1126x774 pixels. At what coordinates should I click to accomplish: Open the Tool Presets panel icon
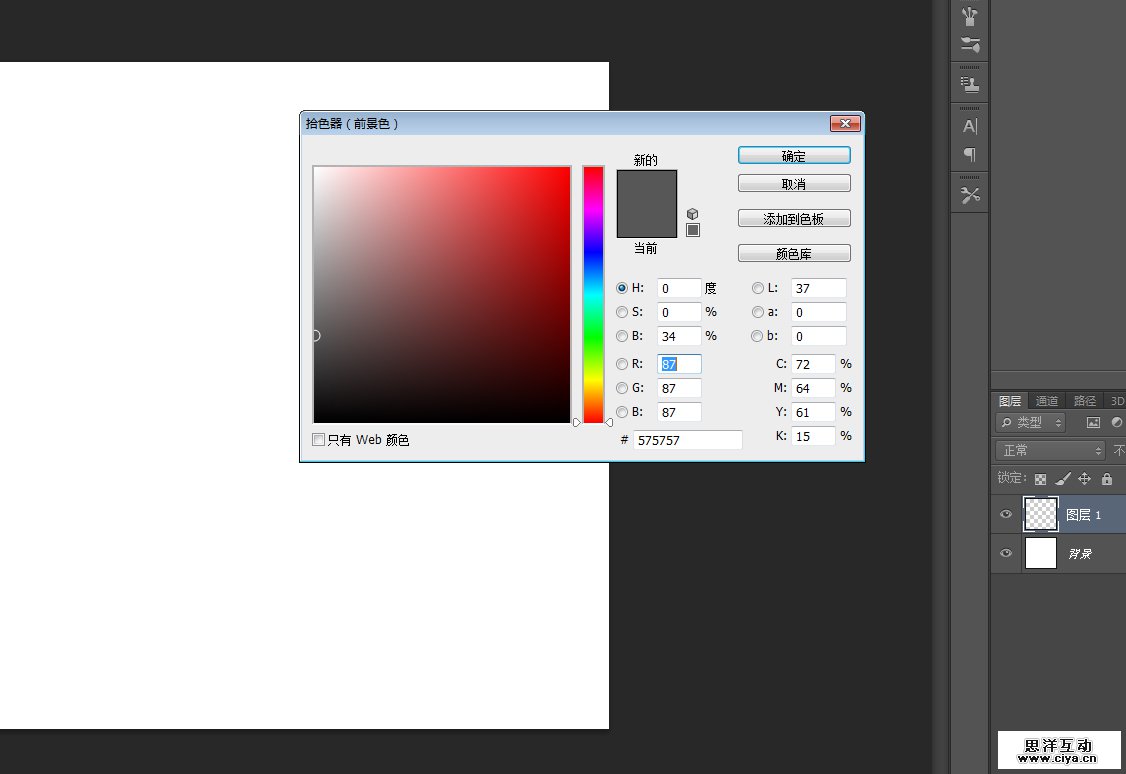[969, 195]
